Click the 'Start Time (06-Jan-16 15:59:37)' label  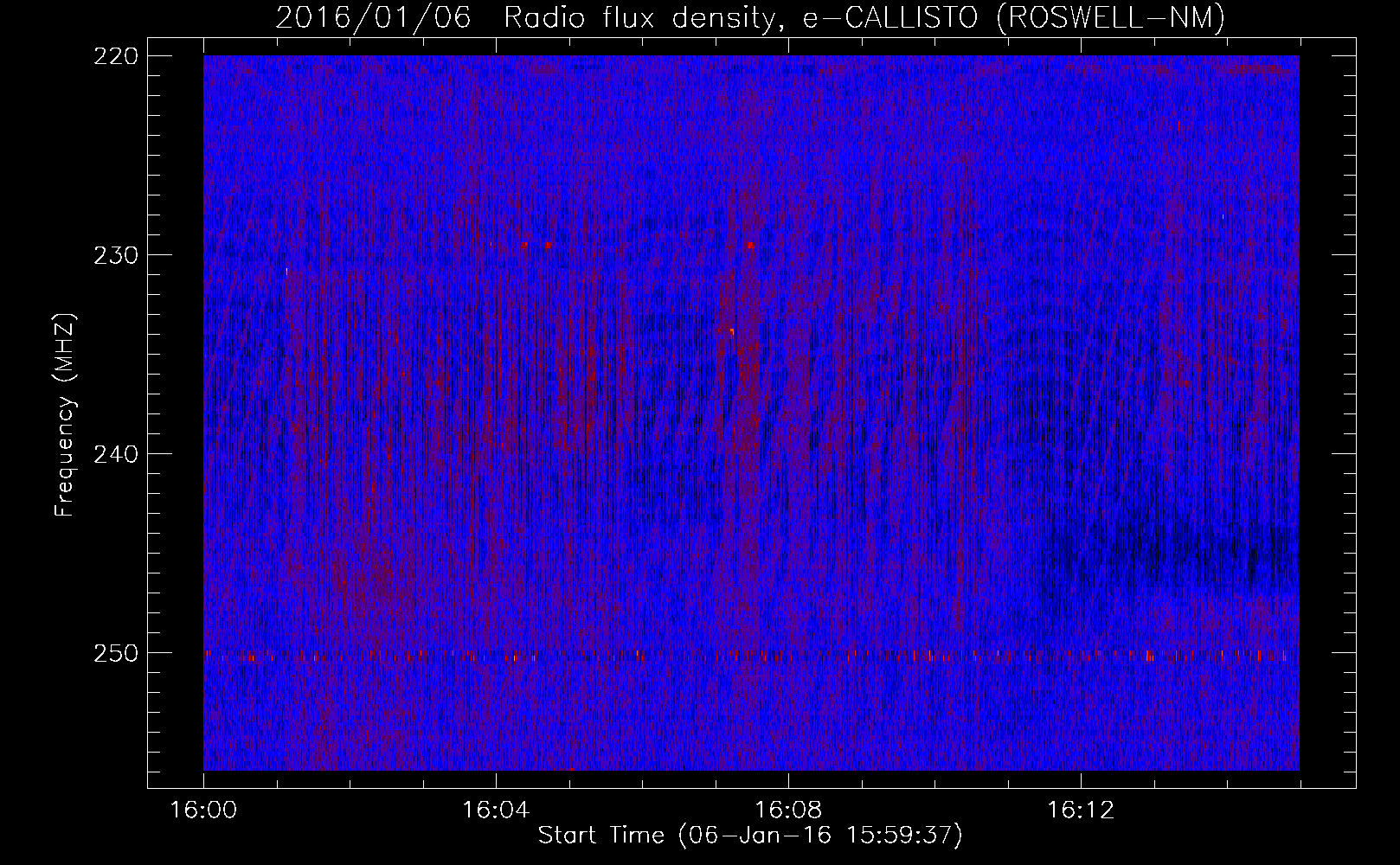coord(750,836)
